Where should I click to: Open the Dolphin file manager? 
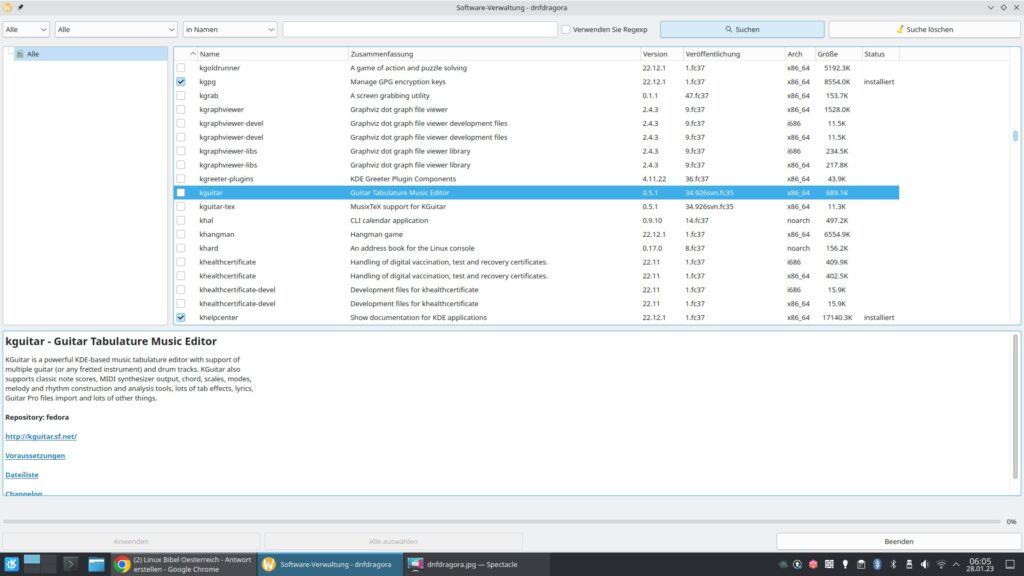[x=96, y=564]
